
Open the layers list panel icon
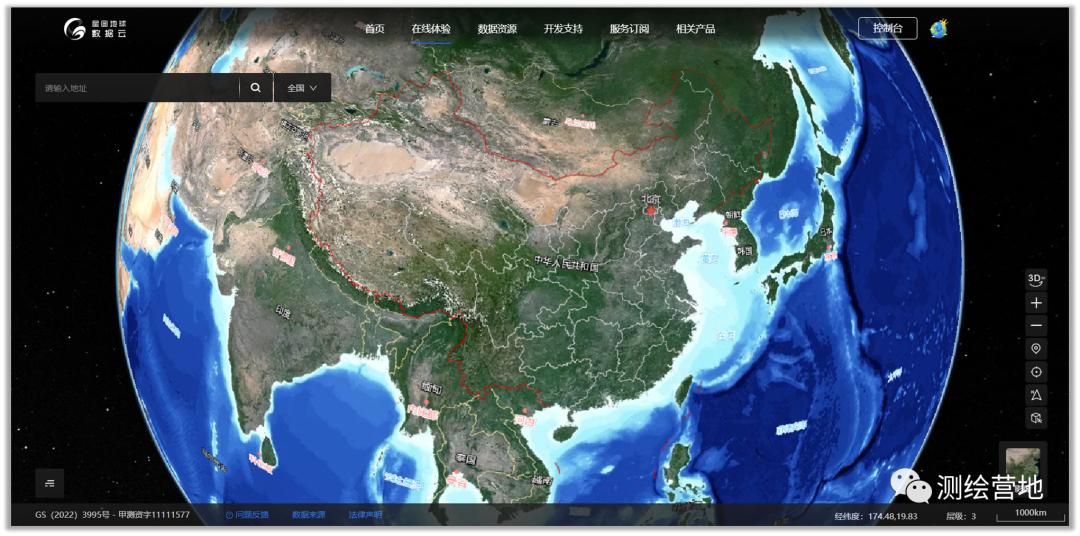pos(50,483)
